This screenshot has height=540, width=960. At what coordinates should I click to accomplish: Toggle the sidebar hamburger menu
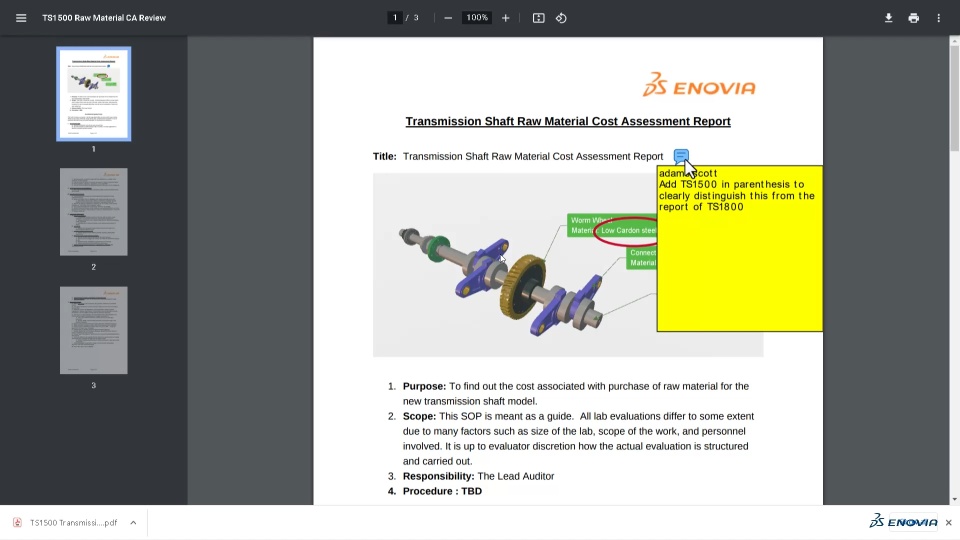[21, 18]
